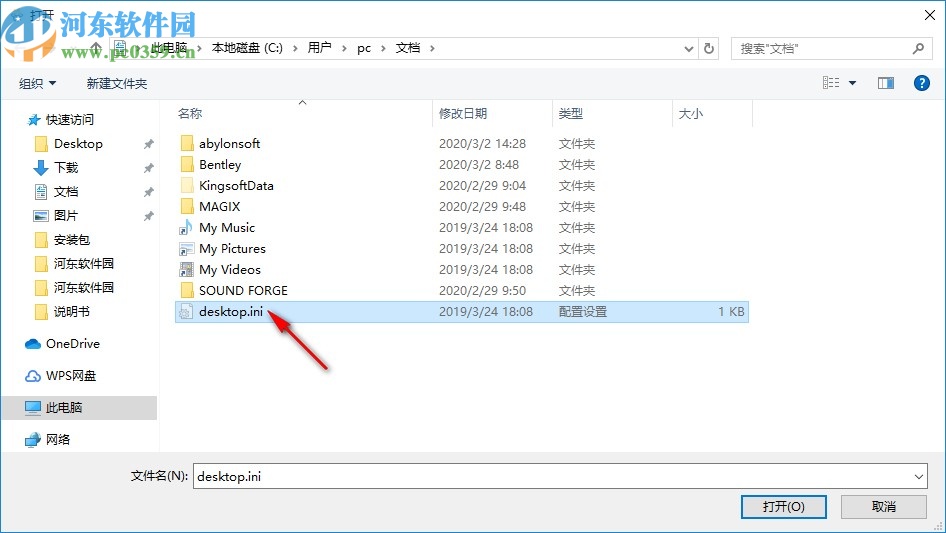This screenshot has width=946, height=533.
Task: Click the WPS网盘 cloud icon
Action: [x=33, y=376]
